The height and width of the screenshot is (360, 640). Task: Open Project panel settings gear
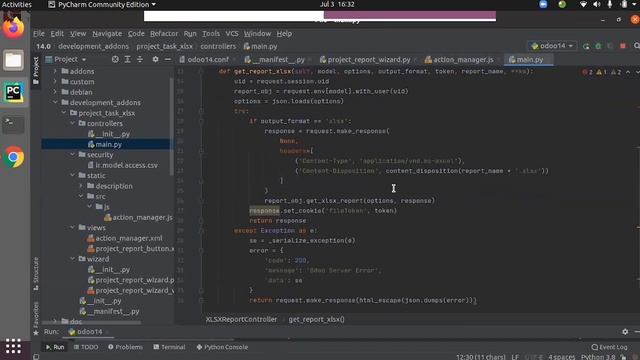tap(155, 60)
